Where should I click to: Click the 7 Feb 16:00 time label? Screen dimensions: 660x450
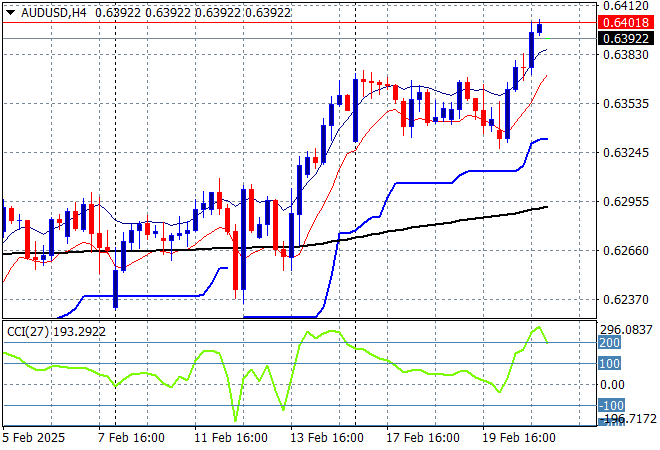coord(131,438)
